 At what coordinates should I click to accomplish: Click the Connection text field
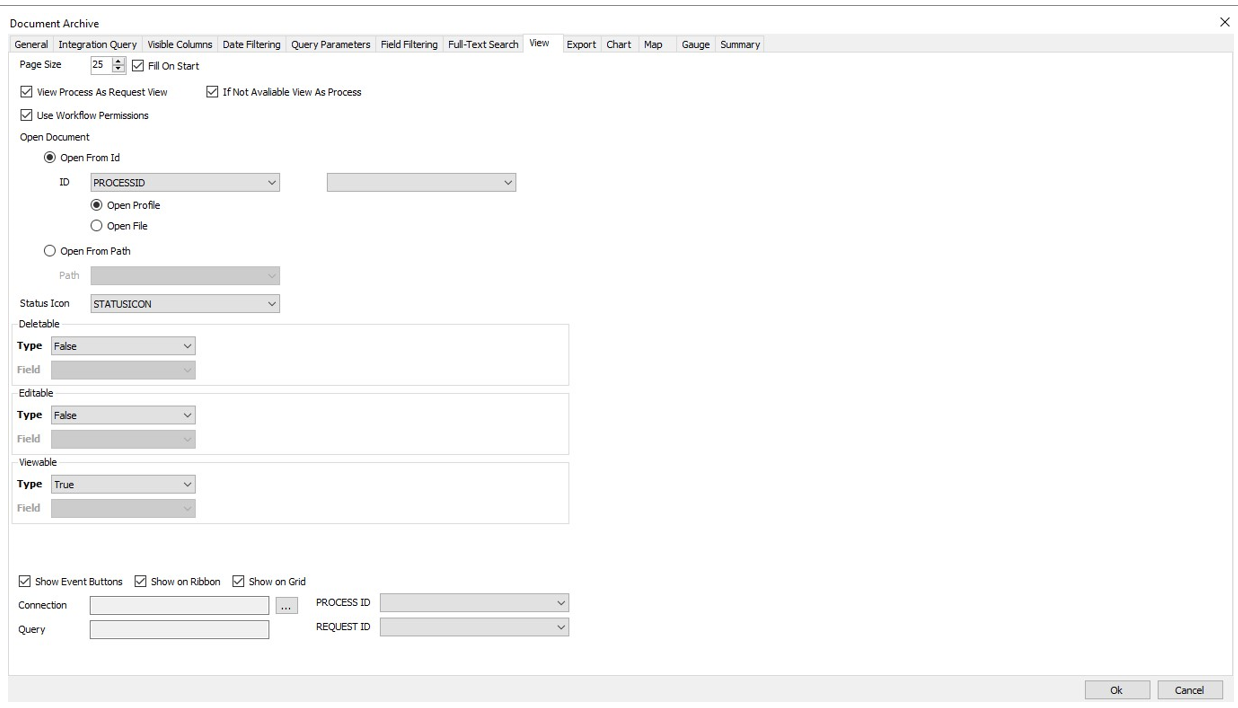(180, 605)
